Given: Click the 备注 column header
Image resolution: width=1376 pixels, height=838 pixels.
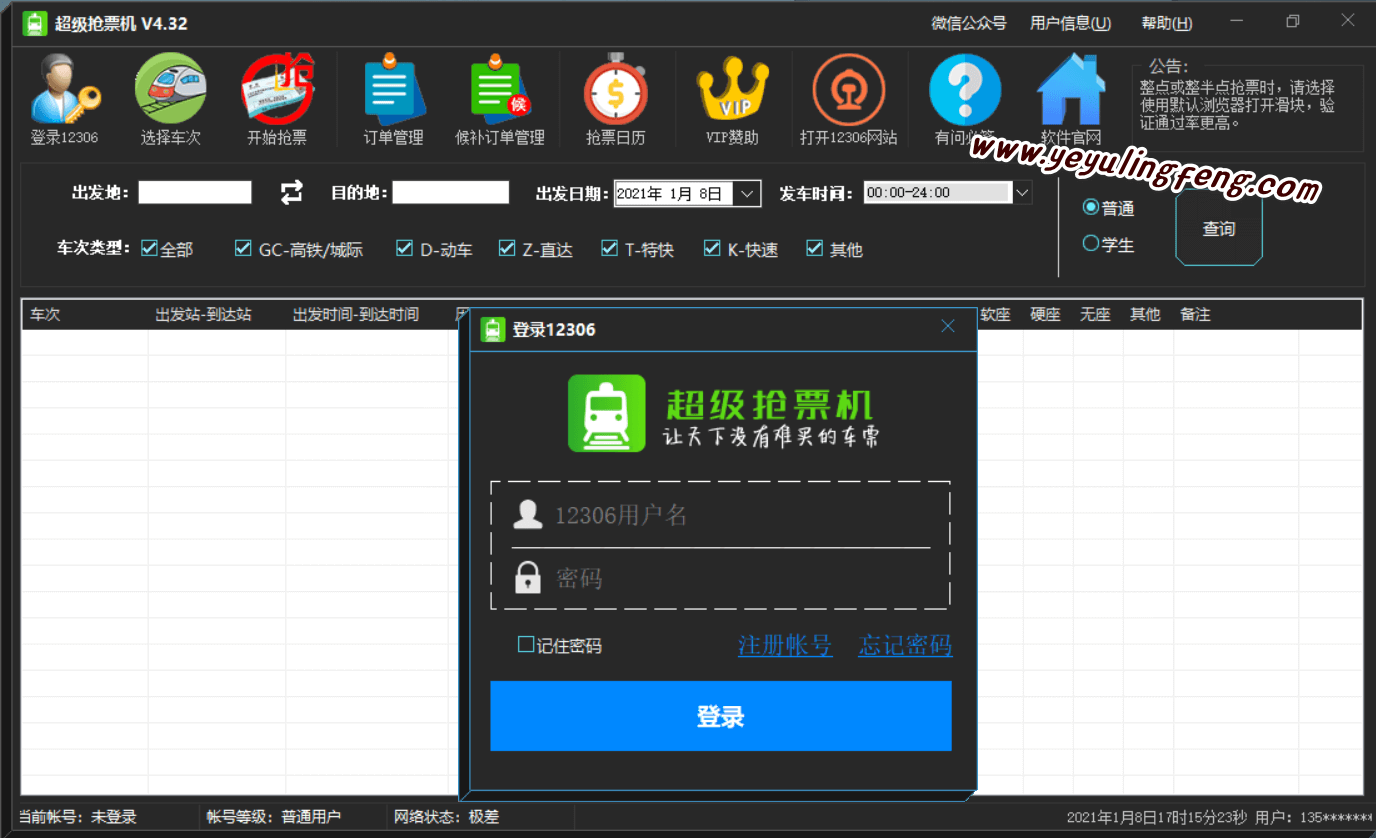Looking at the screenshot, I should [1196, 314].
